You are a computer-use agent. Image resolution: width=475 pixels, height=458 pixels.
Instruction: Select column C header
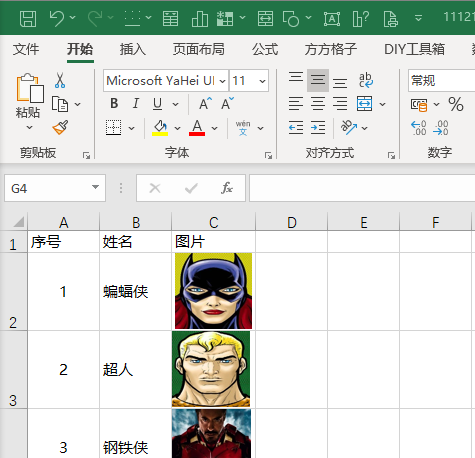[214, 222]
